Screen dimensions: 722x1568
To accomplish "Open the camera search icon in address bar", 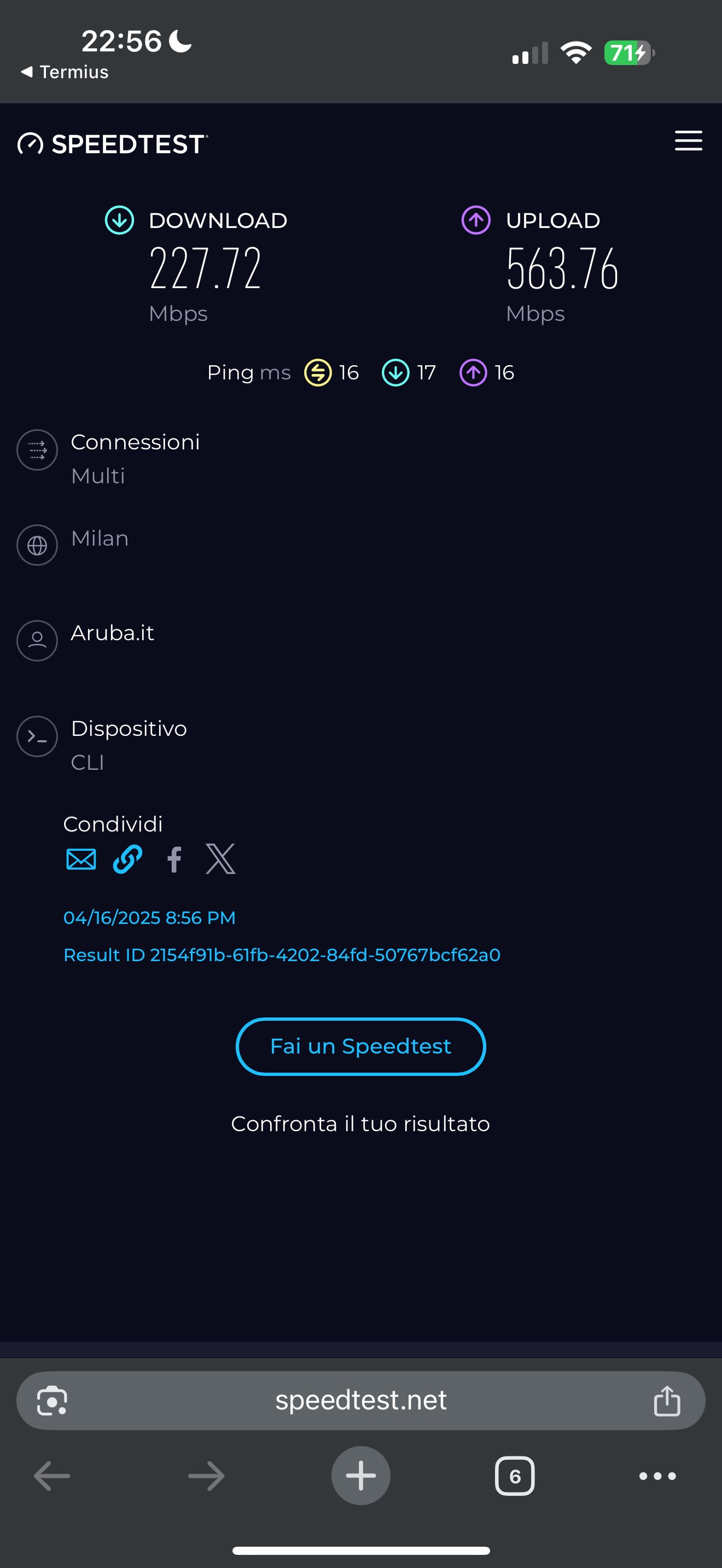I will [53, 1401].
